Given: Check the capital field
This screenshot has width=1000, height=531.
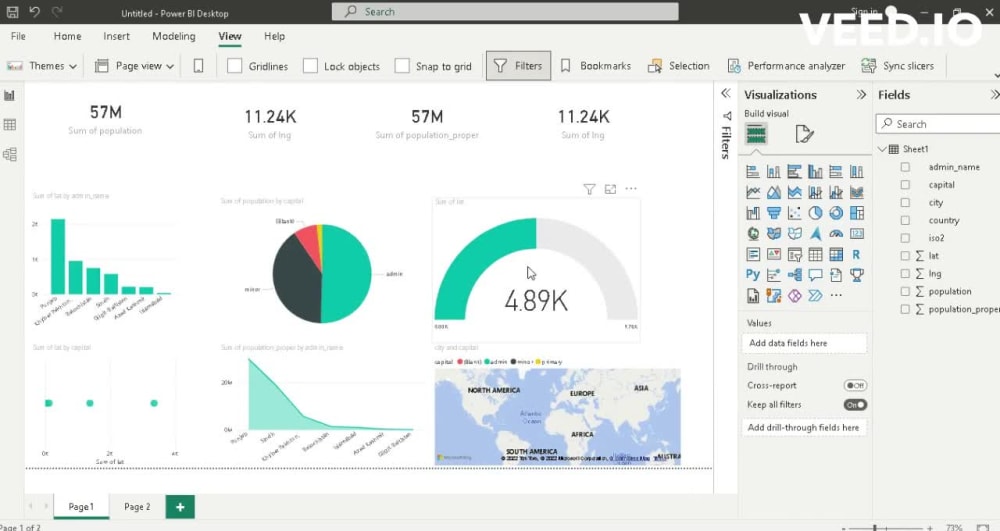Looking at the screenshot, I should pyautogui.click(x=905, y=185).
